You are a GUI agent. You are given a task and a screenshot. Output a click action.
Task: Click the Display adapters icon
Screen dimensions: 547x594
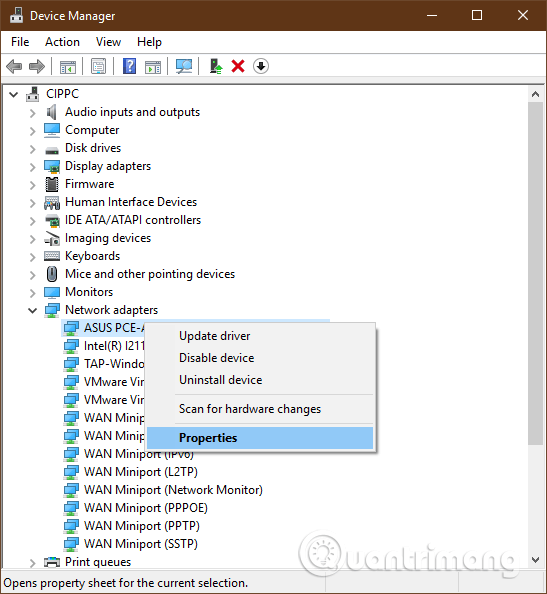[x=52, y=166]
